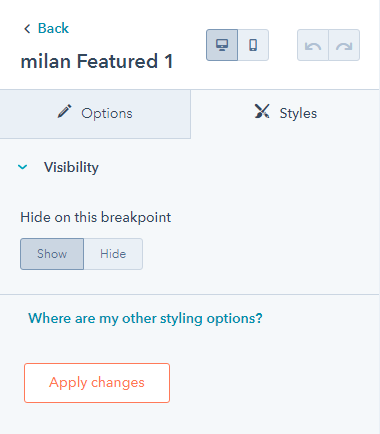Screen dimensions: 380x434
Task: Undo the last change
Action: tap(313, 45)
